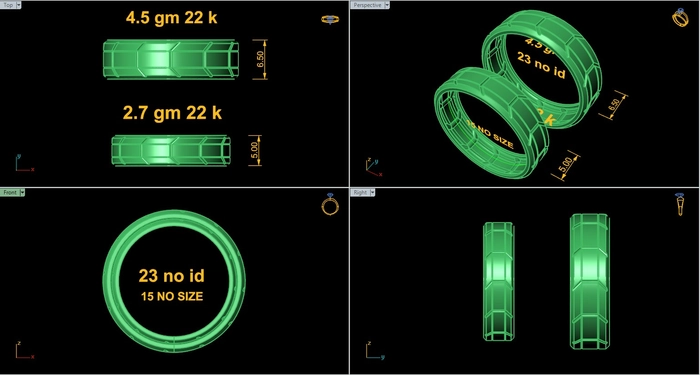The image size is (700, 375).
Task: Activate the Perspective viewport title label
Action: point(367,5)
